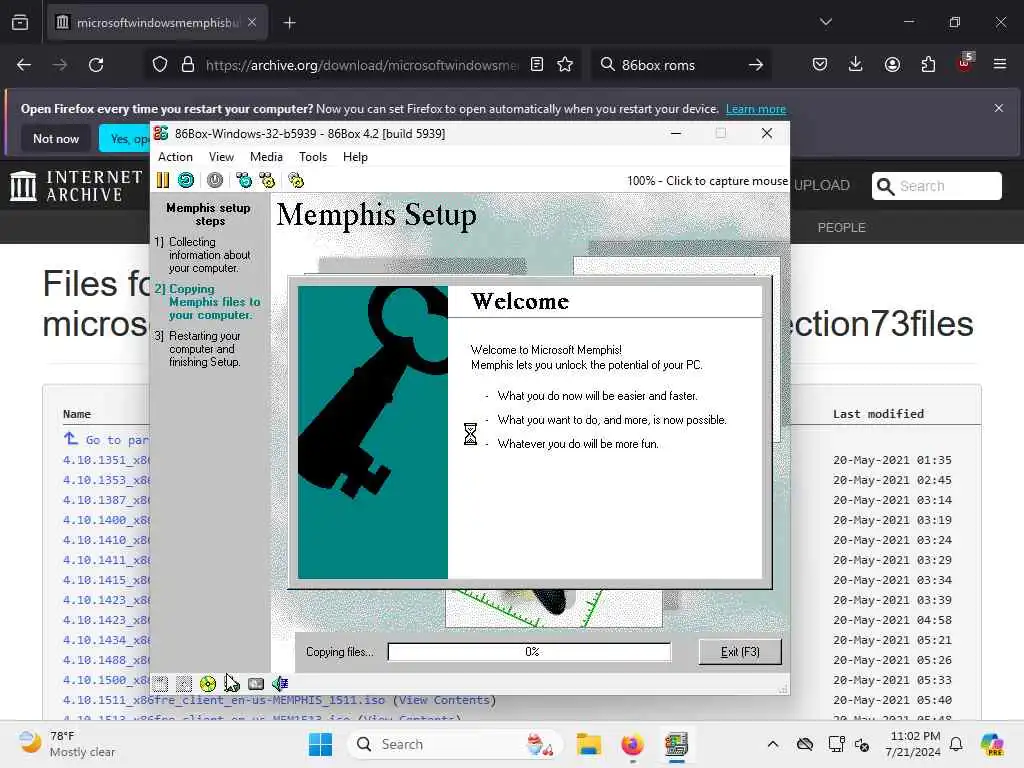Open new Firefox tab with plus button

[289, 23]
